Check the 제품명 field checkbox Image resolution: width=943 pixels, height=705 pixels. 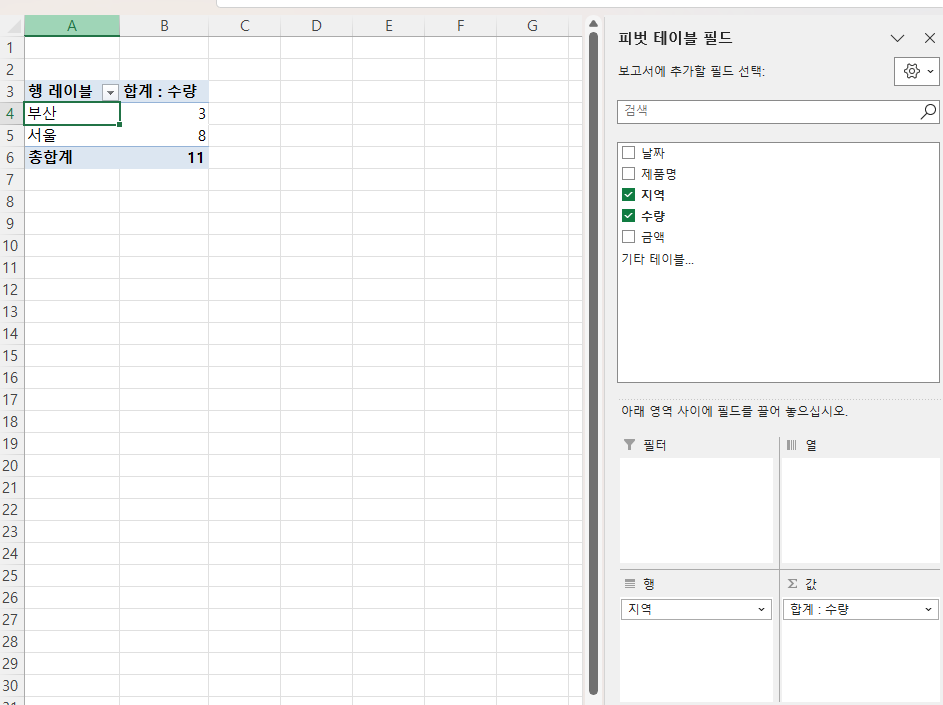pyautogui.click(x=628, y=174)
